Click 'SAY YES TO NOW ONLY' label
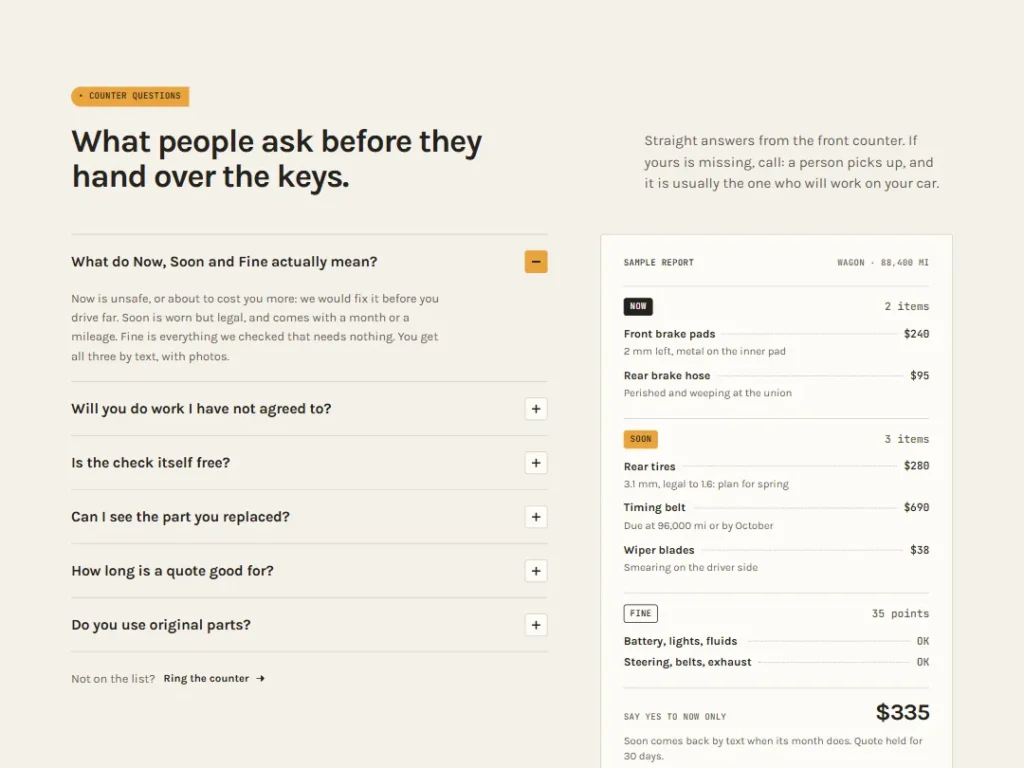1024x768 pixels. (x=675, y=716)
